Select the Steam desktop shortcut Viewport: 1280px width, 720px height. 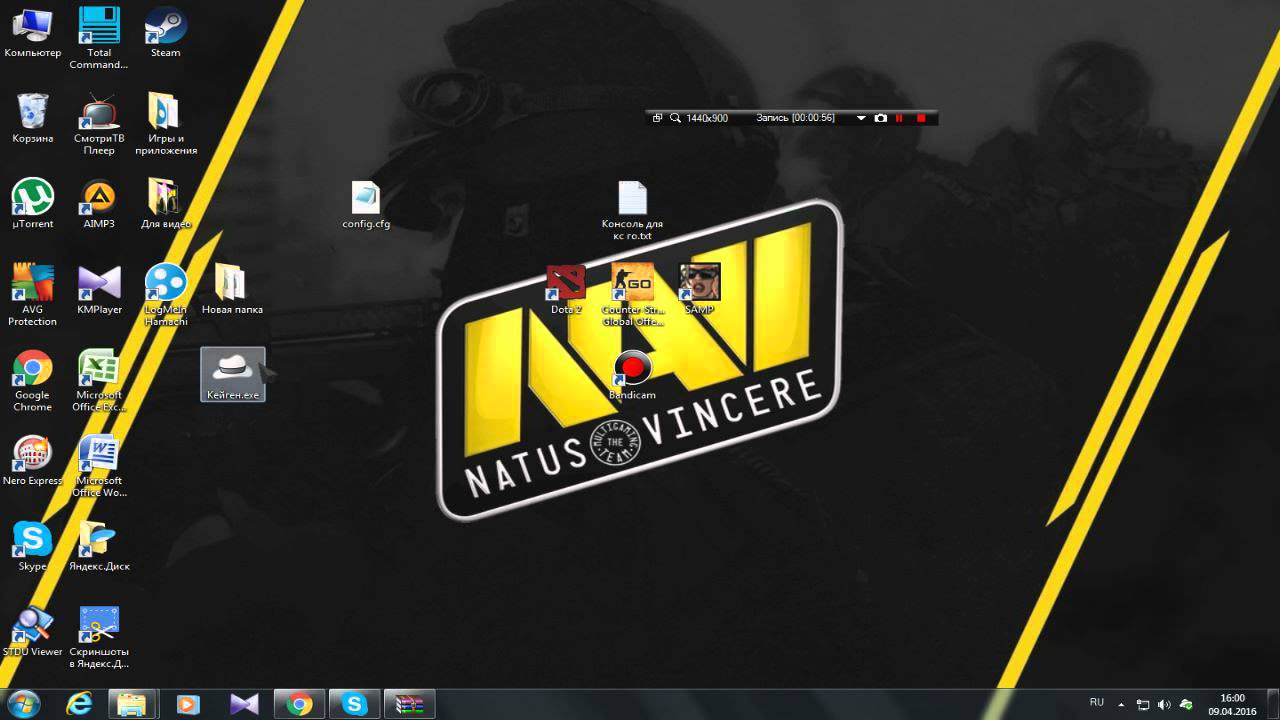(165, 33)
